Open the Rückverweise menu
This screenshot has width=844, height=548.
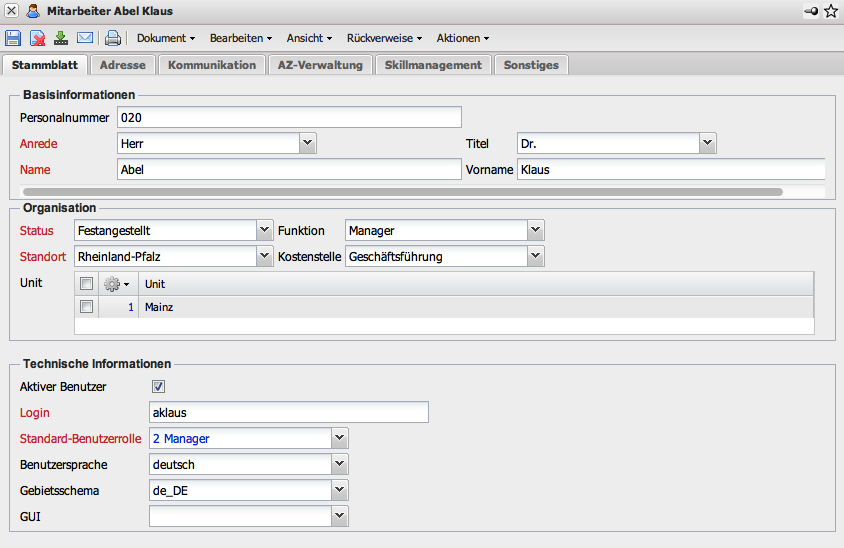point(384,38)
